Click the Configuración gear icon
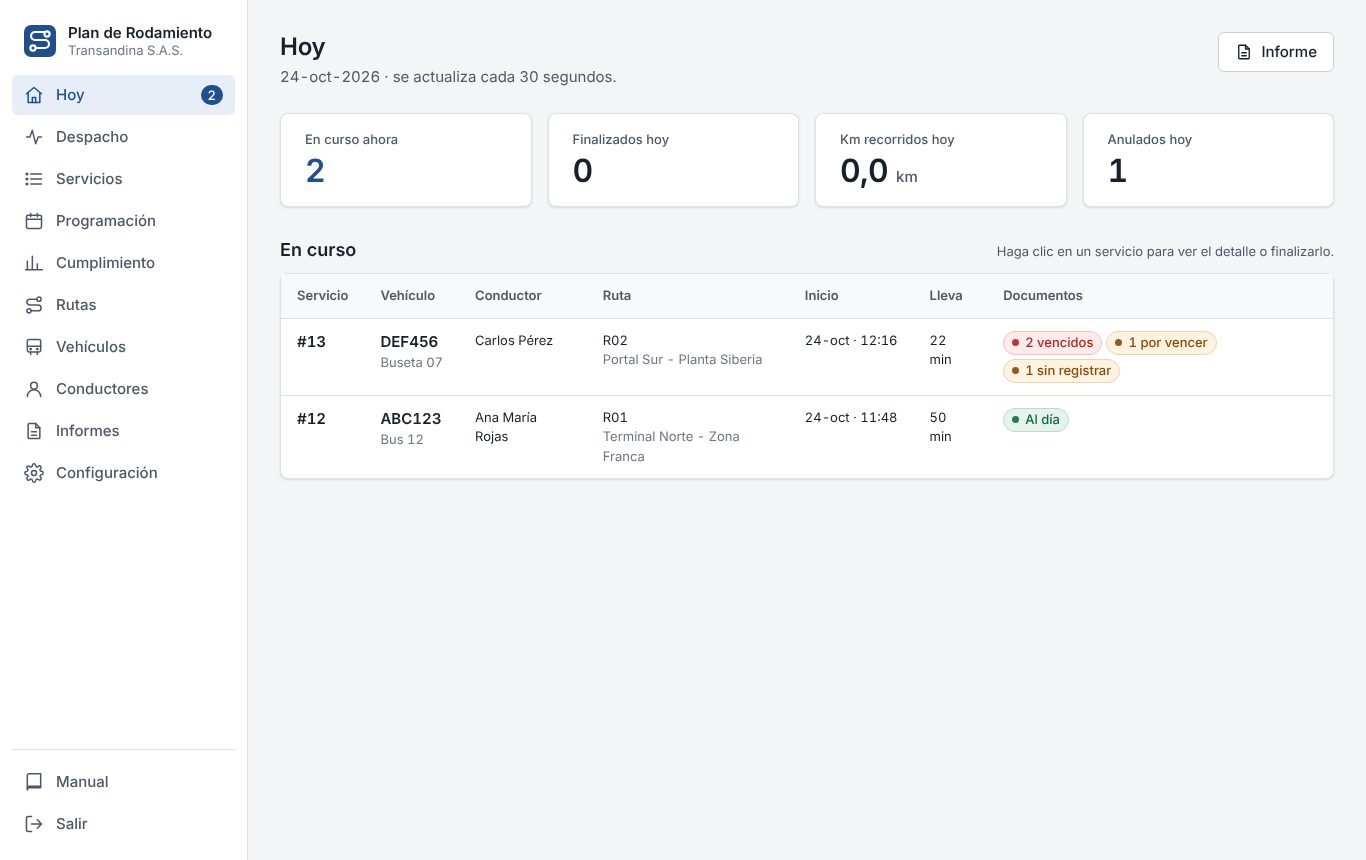This screenshot has height=860, width=1366. pos(34,473)
